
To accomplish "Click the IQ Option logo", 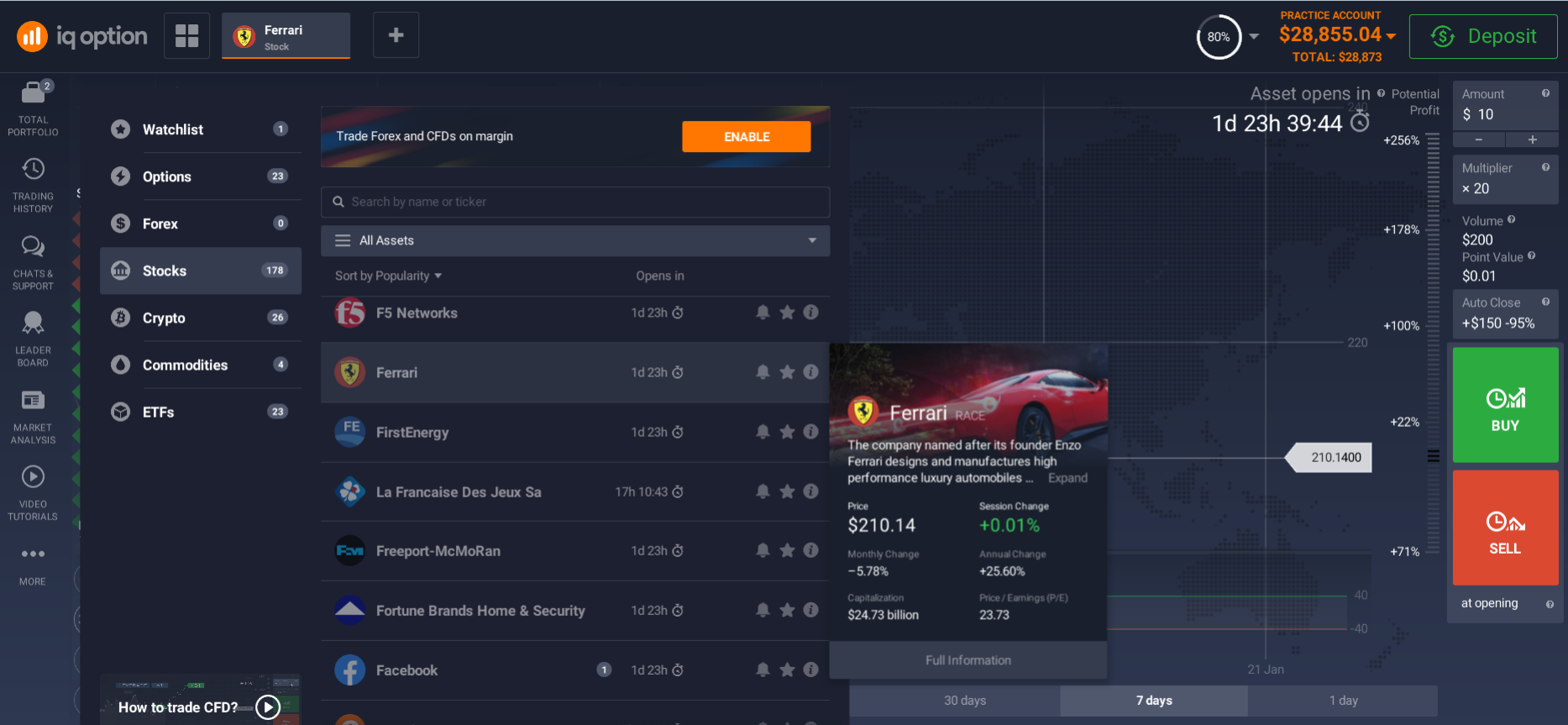I will 81,36.
